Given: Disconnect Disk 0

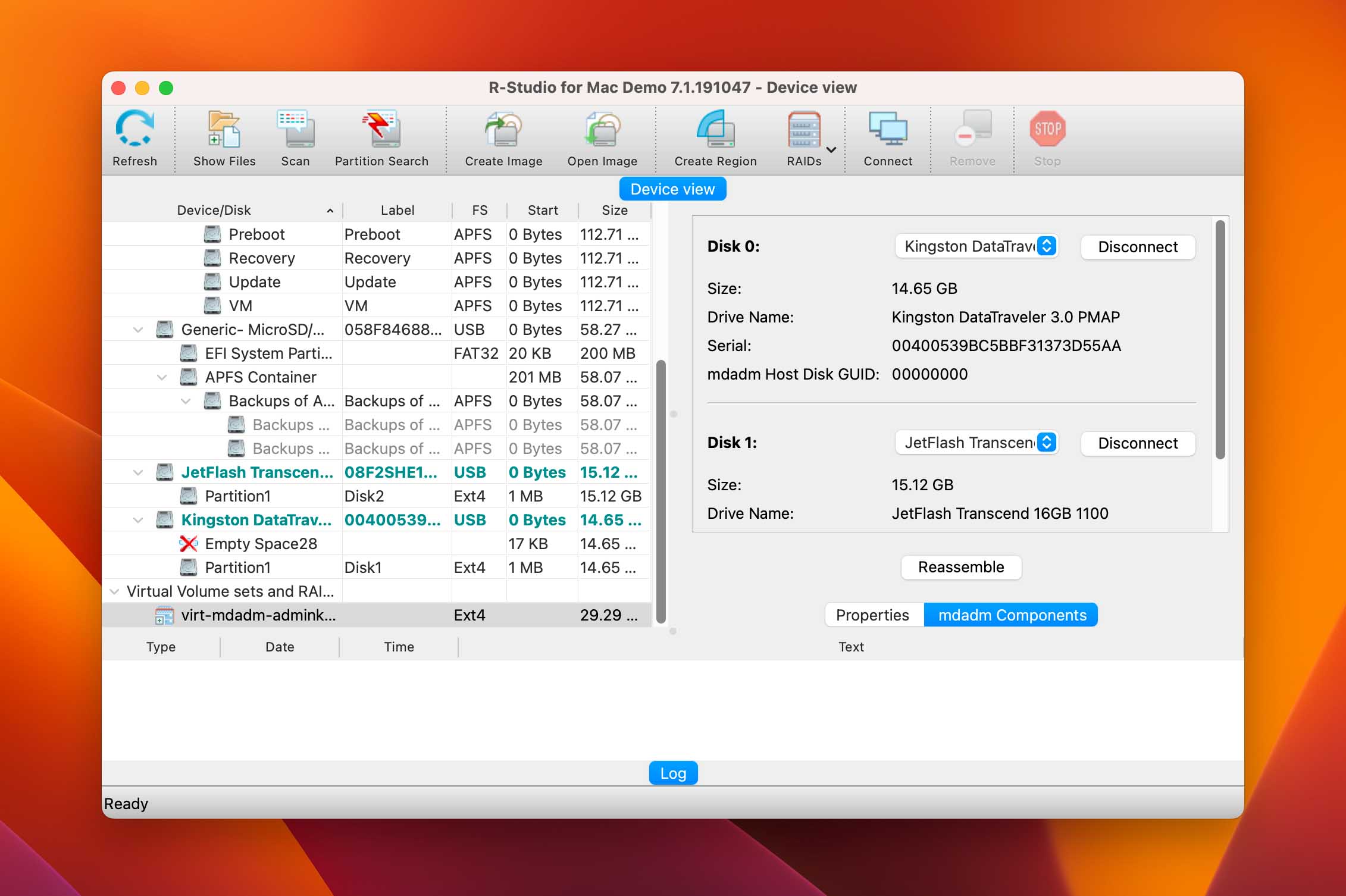Looking at the screenshot, I should pos(1138,247).
